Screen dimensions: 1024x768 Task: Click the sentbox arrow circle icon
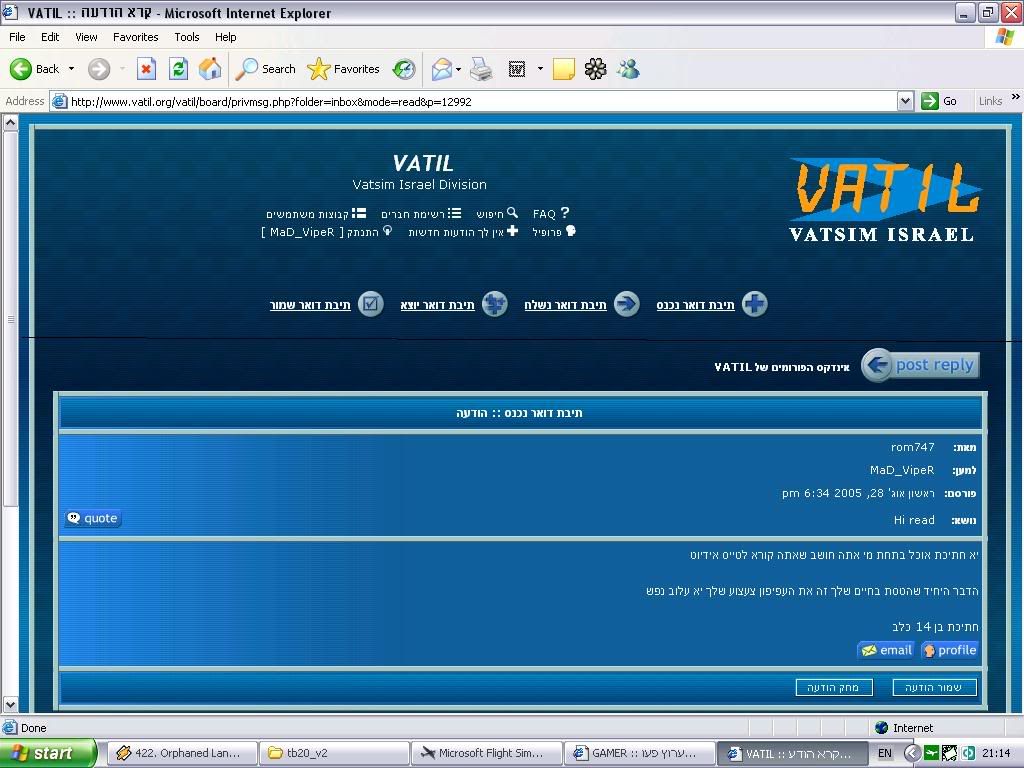click(x=627, y=304)
